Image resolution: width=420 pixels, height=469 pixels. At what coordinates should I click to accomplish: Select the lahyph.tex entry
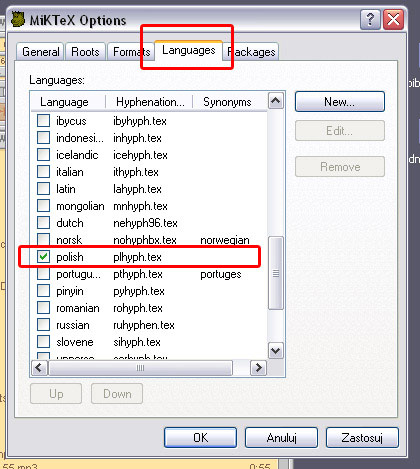tap(137, 189)
